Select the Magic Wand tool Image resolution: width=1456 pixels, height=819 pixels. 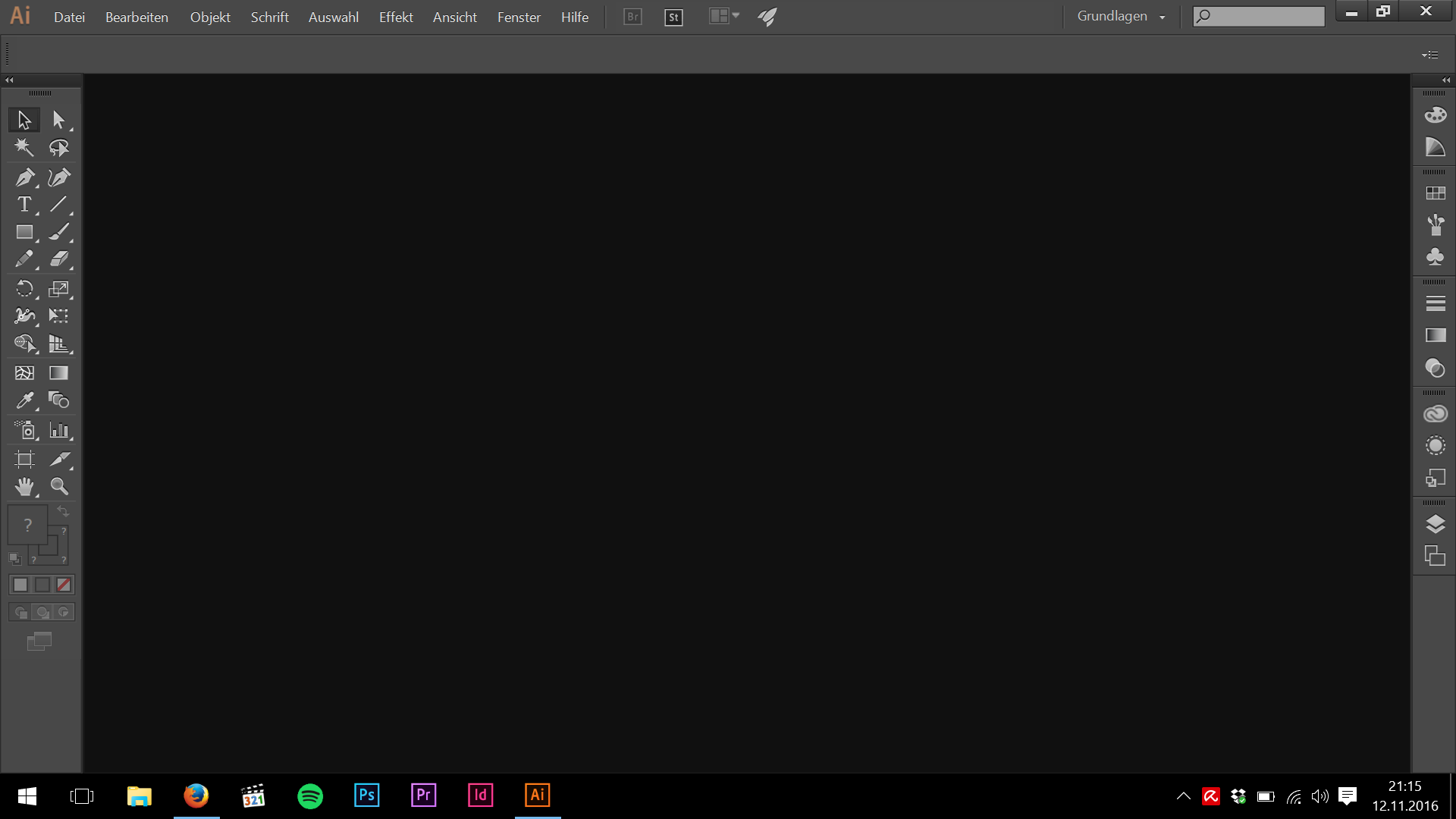point(24,147)
